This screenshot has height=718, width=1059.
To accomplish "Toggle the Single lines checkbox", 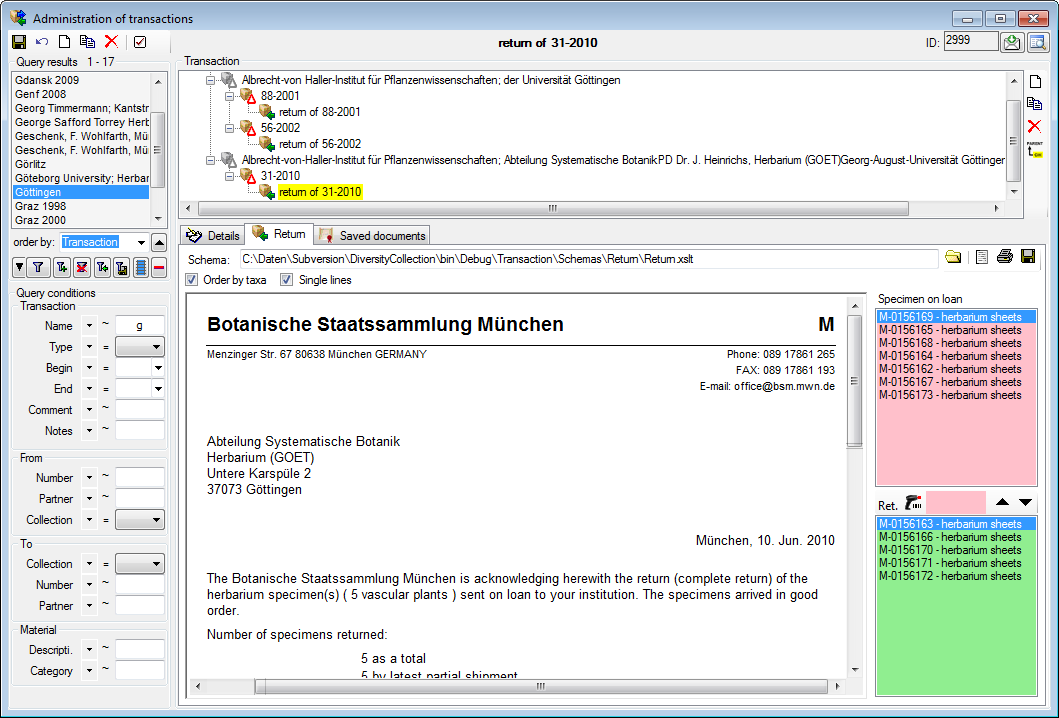I will [287, 280].
